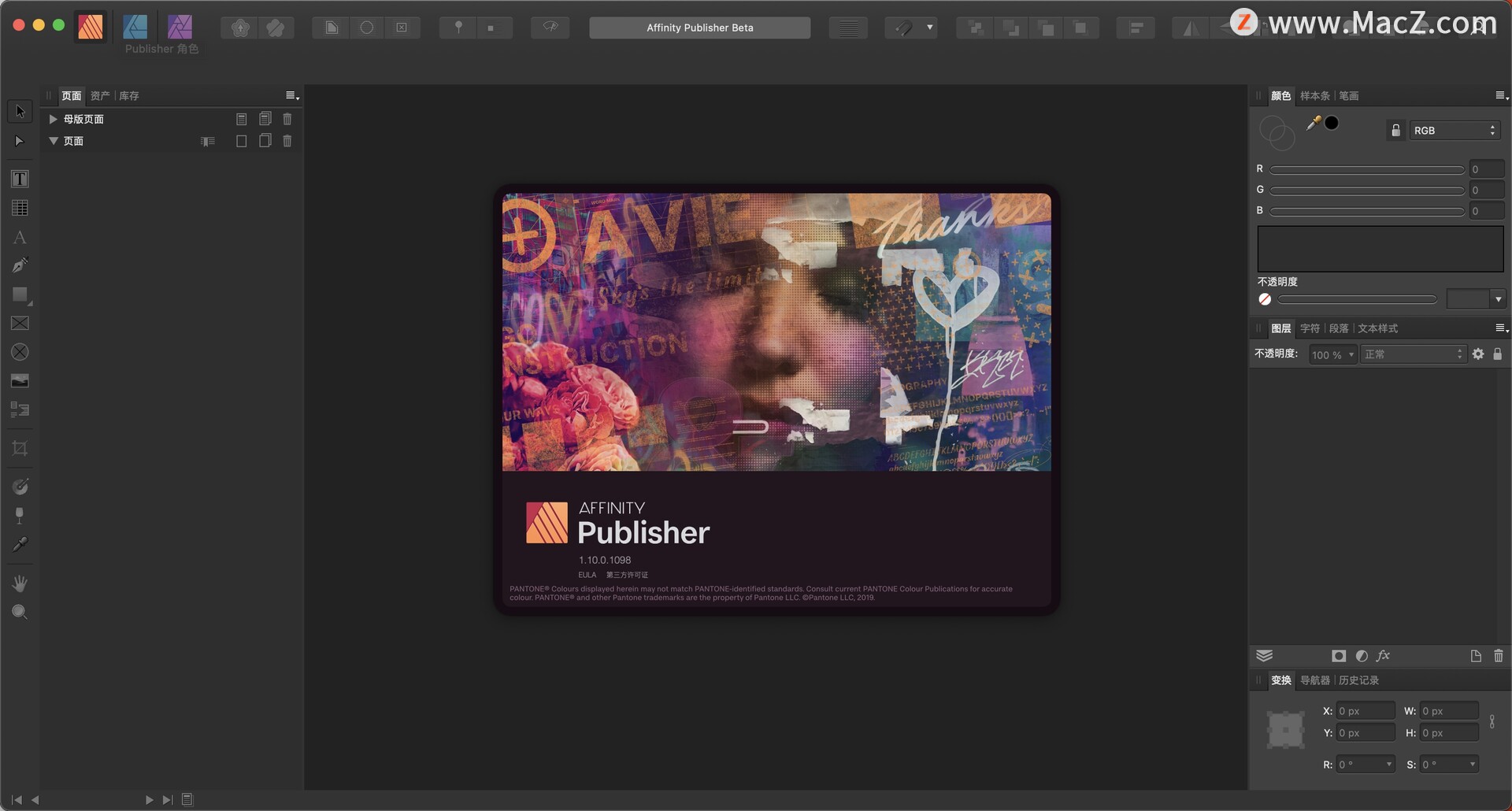Switch to the 资产 tab
The width and height of the screenshot is (1512, 811).
point(100,95)
